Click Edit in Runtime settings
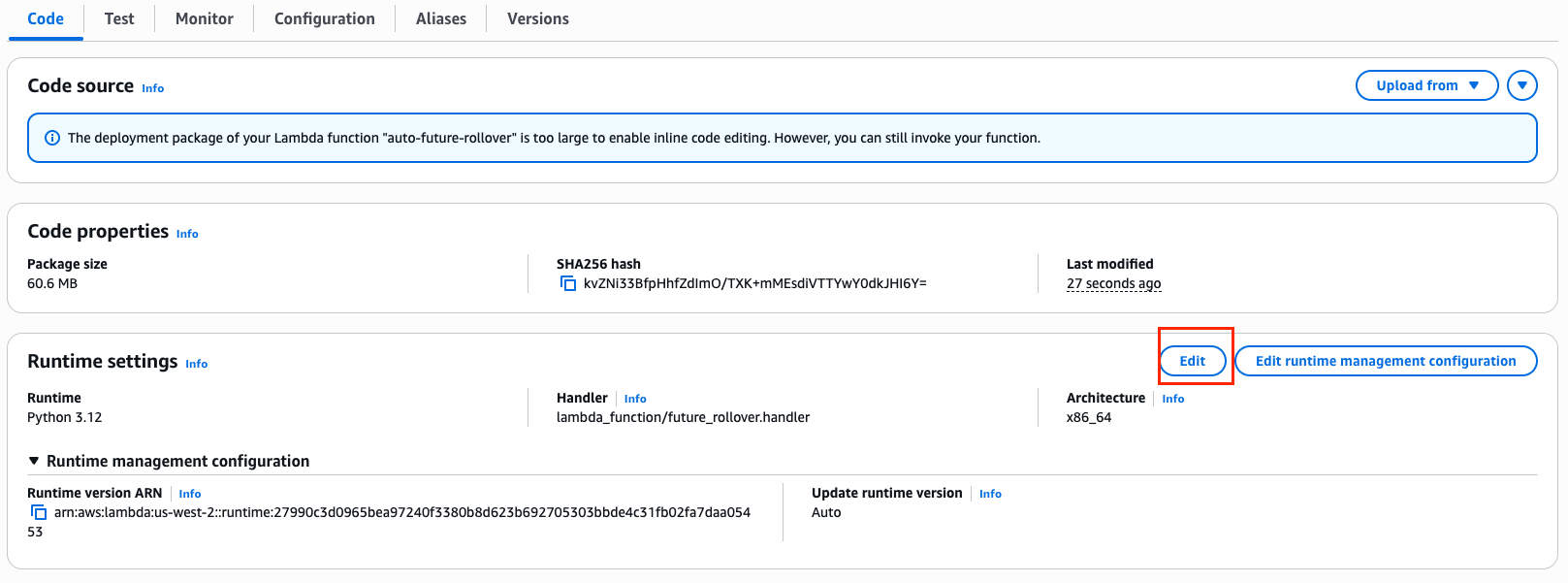 pyautogui.click(x=1192, y=361)
